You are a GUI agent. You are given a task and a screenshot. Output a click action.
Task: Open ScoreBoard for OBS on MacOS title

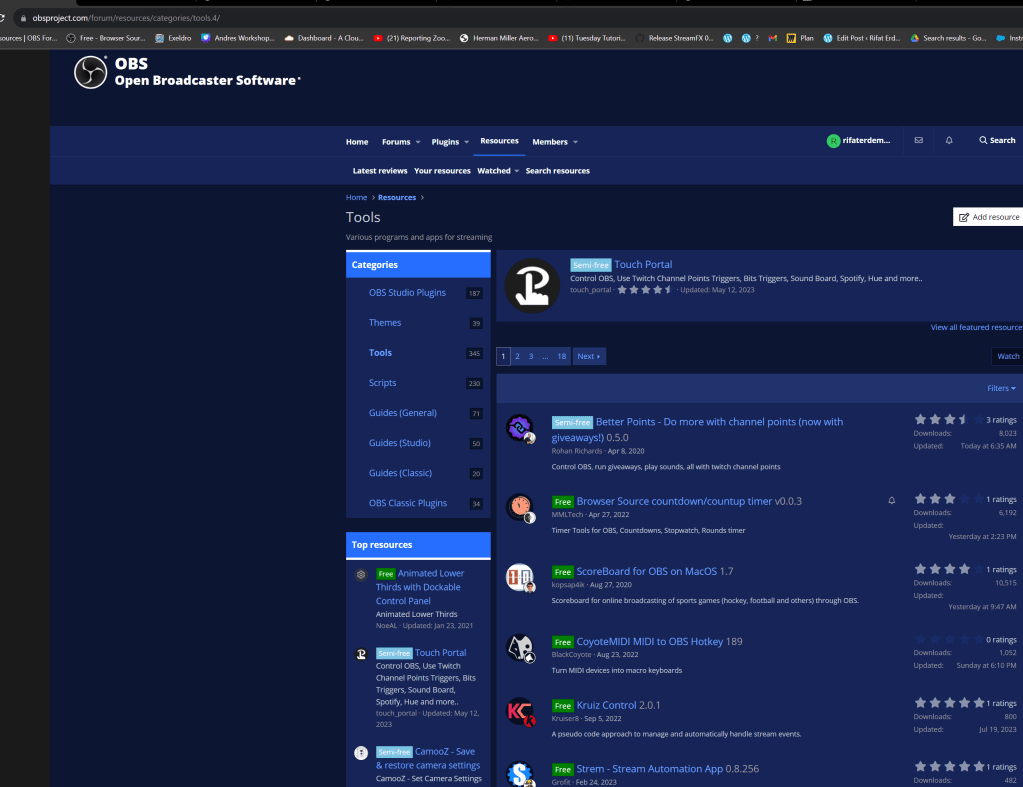tap(647, 572)
